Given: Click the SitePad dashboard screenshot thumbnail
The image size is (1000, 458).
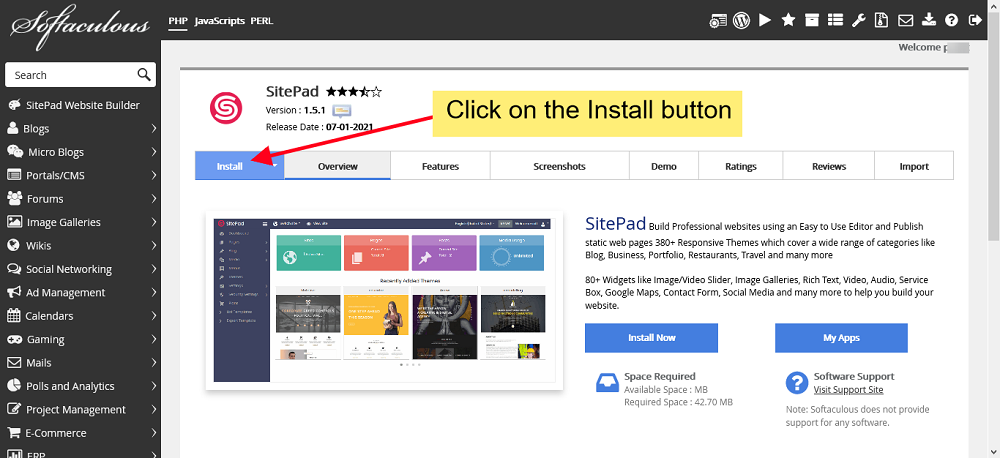Looking at the screenshot, I should pos(384,300).
